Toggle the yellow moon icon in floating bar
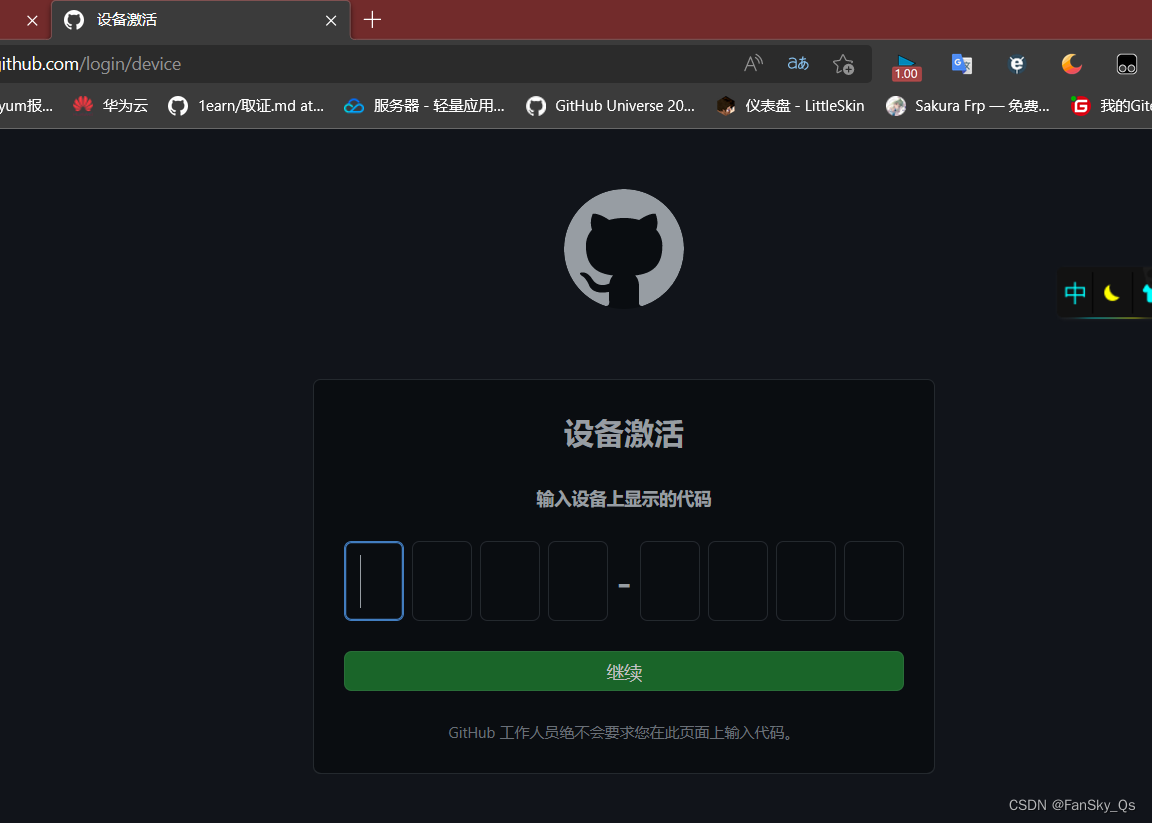This screenshot has width=1152, height=823. 1112,294
